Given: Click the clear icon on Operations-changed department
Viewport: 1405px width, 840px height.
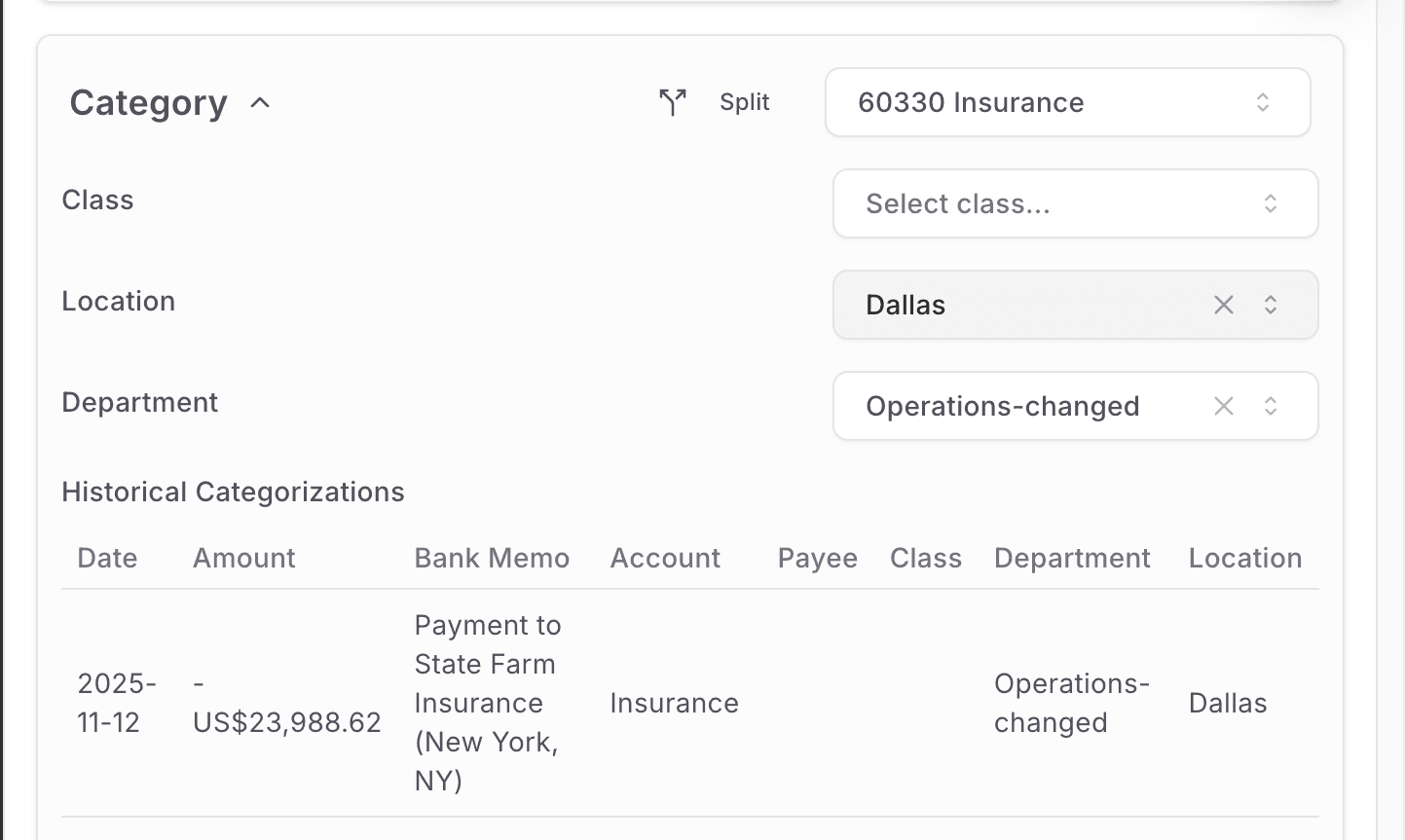Looking at the screenshot, I should click(1223, 406).
